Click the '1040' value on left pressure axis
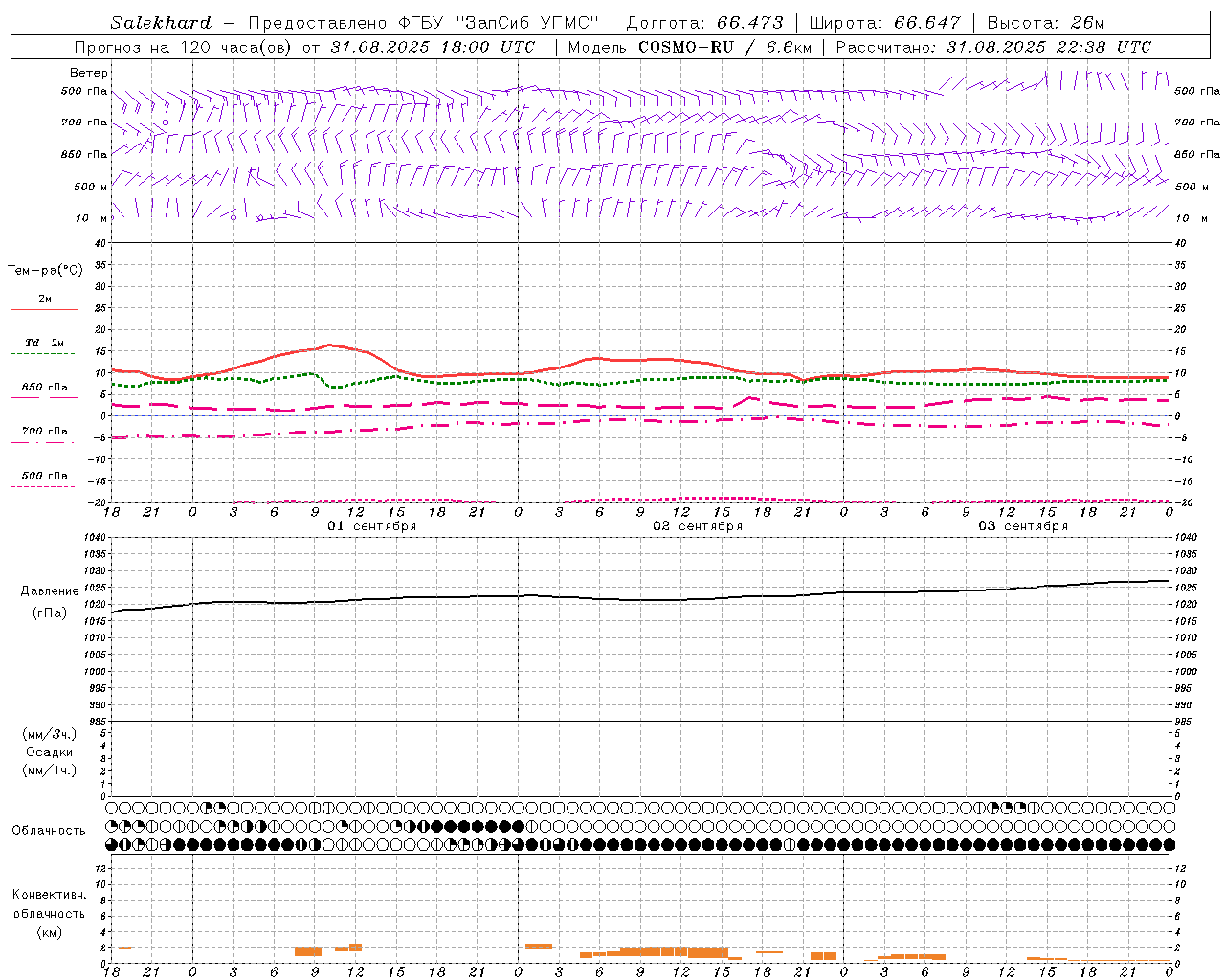This screenshot has width=1225, height=980. [93, 538]
